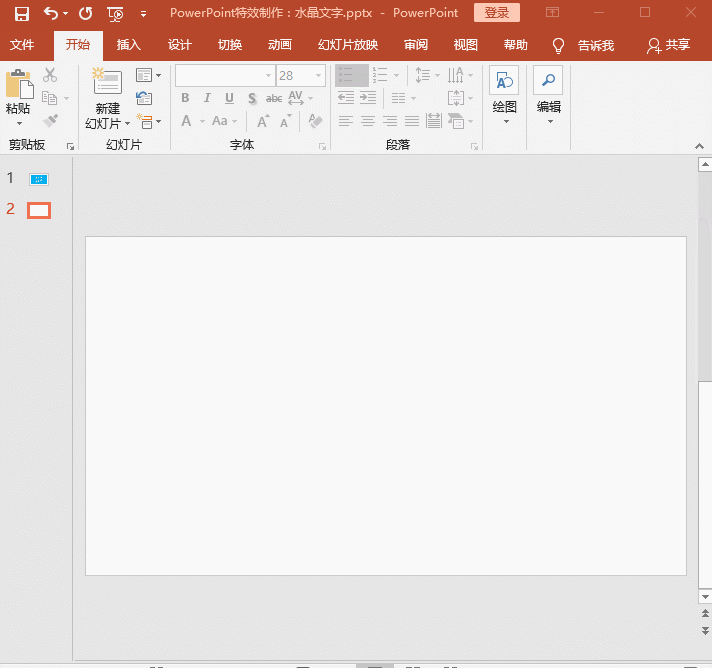Open the font size 28 dropdown

318,75
